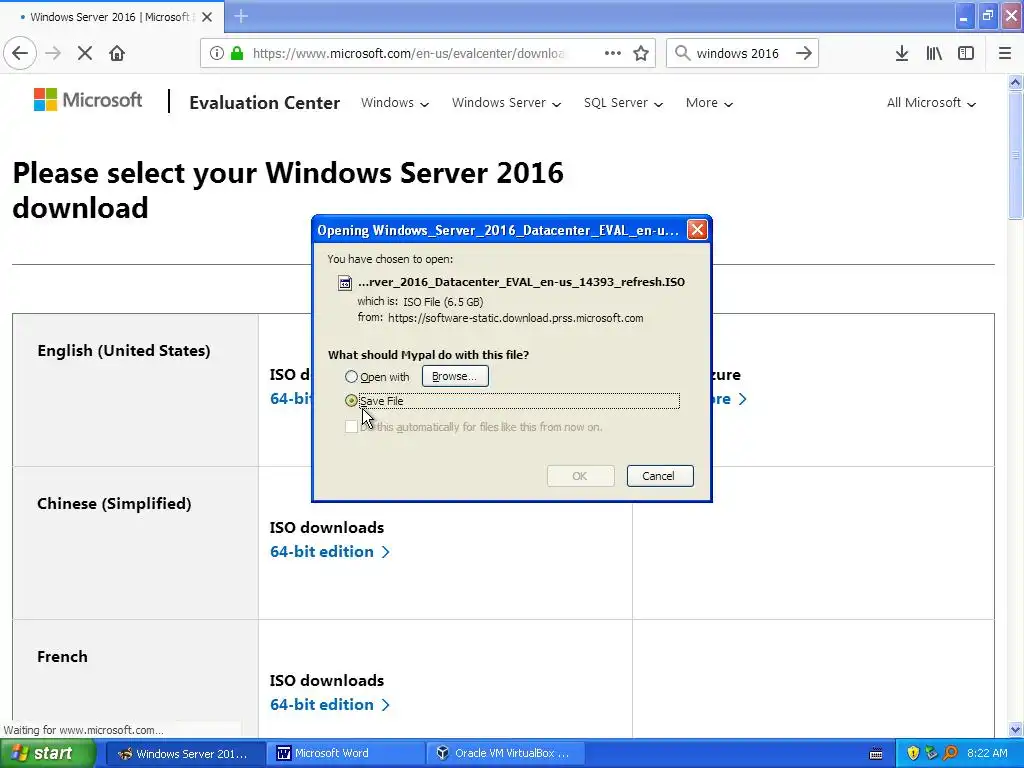
Task: Check Do this automatically for files
Action: pos(351,427)
